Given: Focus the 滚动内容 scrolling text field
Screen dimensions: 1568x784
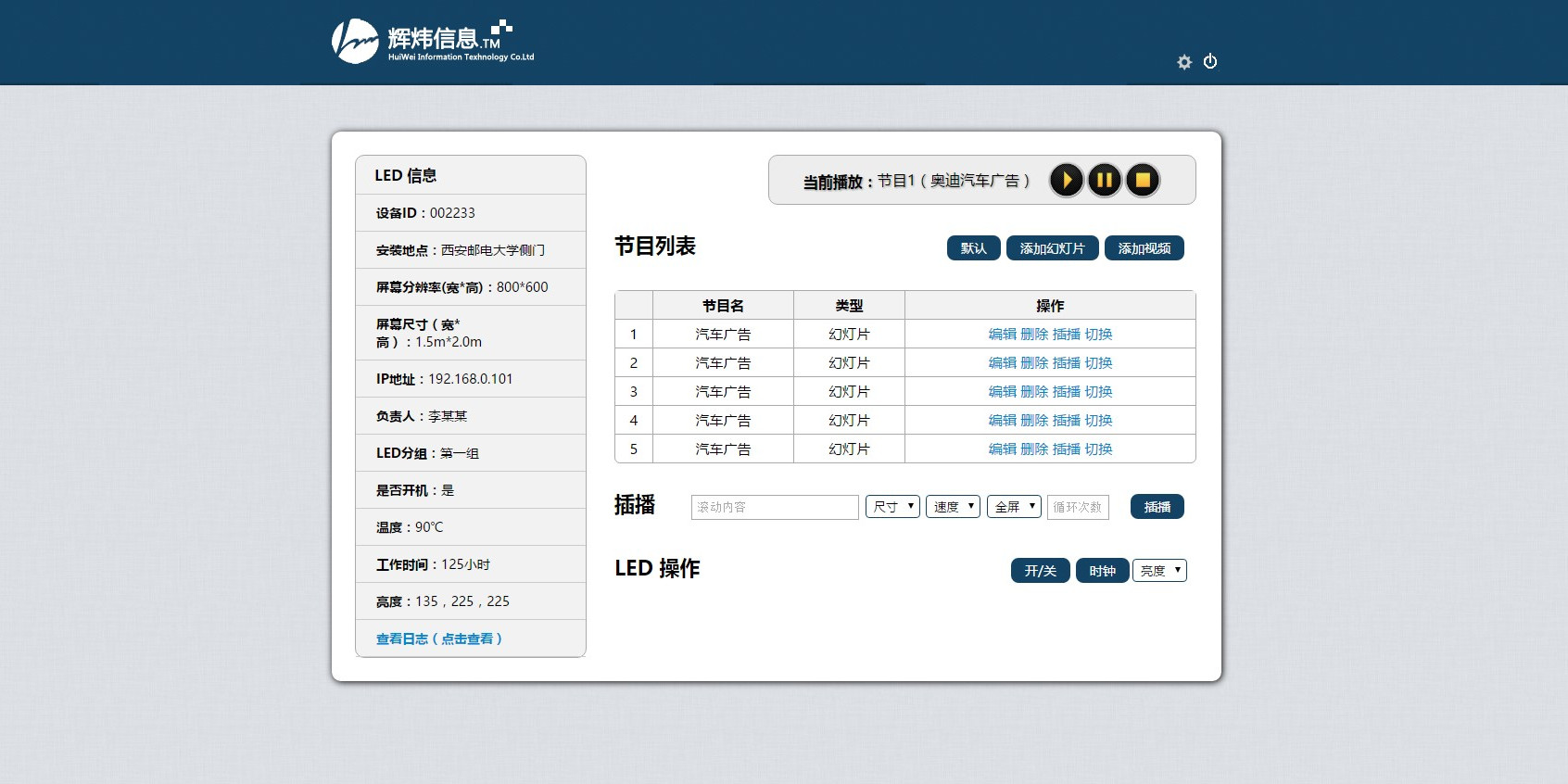Looking at the screenshot, I should [775, 507].
